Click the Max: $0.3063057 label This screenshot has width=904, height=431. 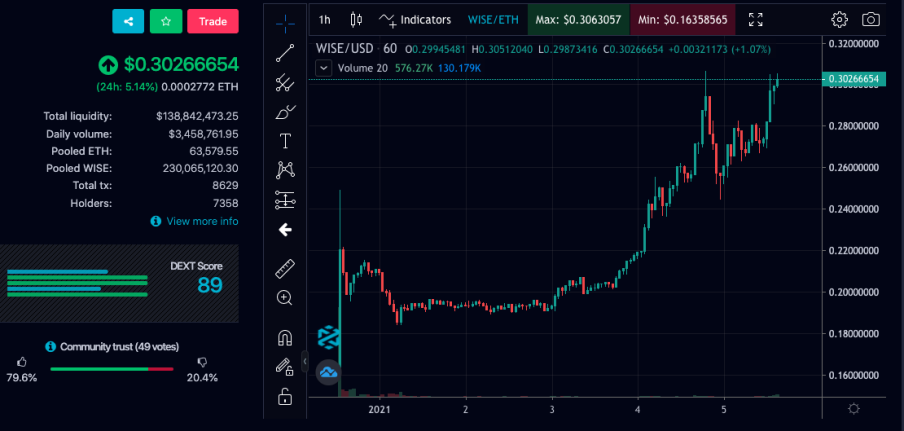578,20
